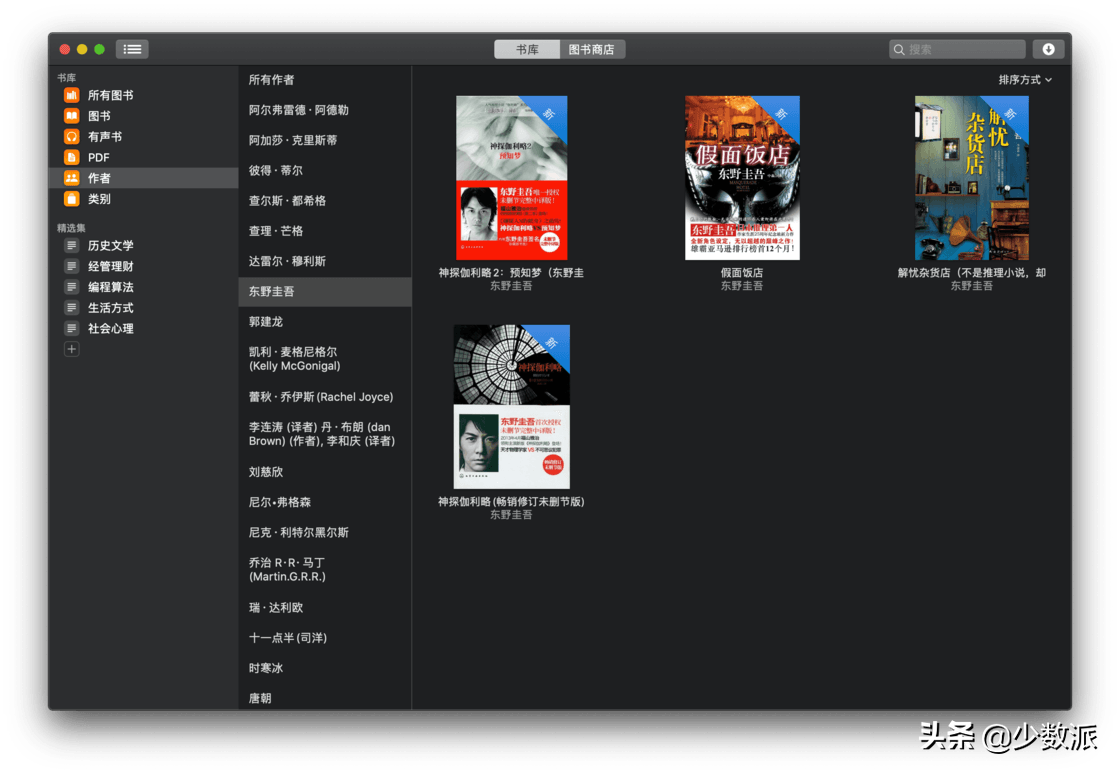Select the 图书 book icon
Image resolution: width=1120 pixels, height=774 pixels.
[x=71, y=116]
